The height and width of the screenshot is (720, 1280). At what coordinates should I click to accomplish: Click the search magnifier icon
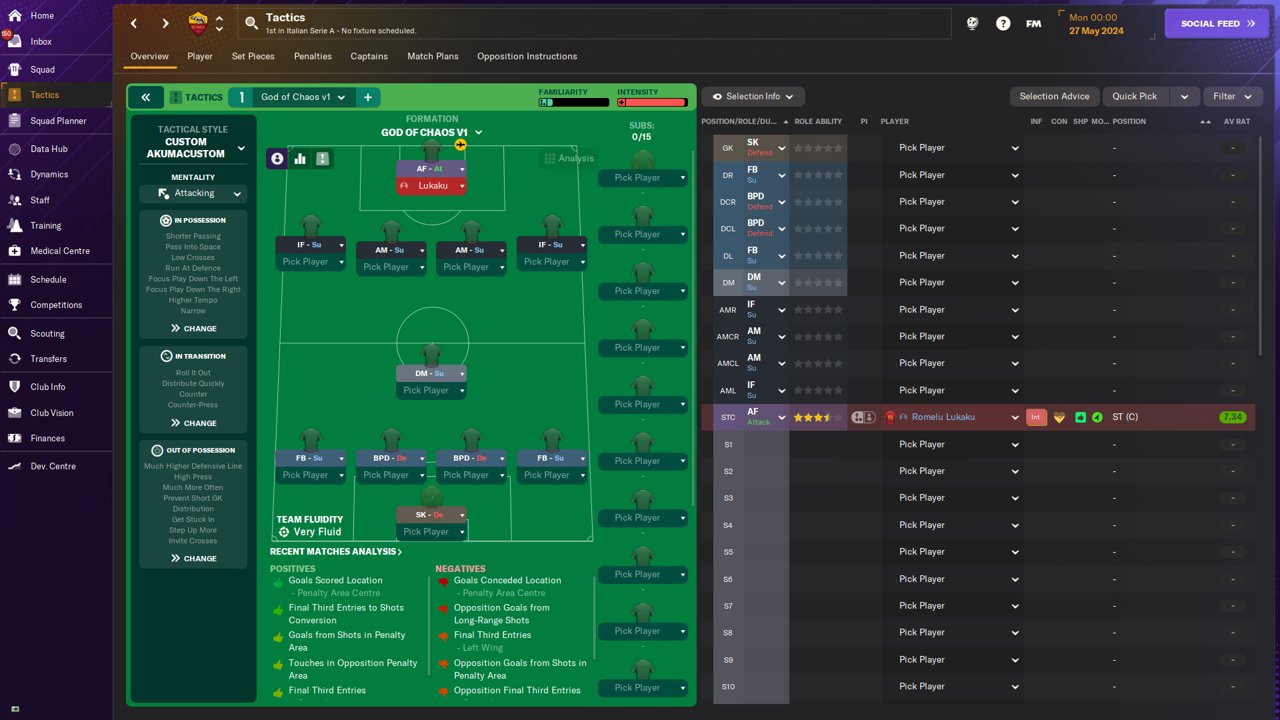coord(251,23)
